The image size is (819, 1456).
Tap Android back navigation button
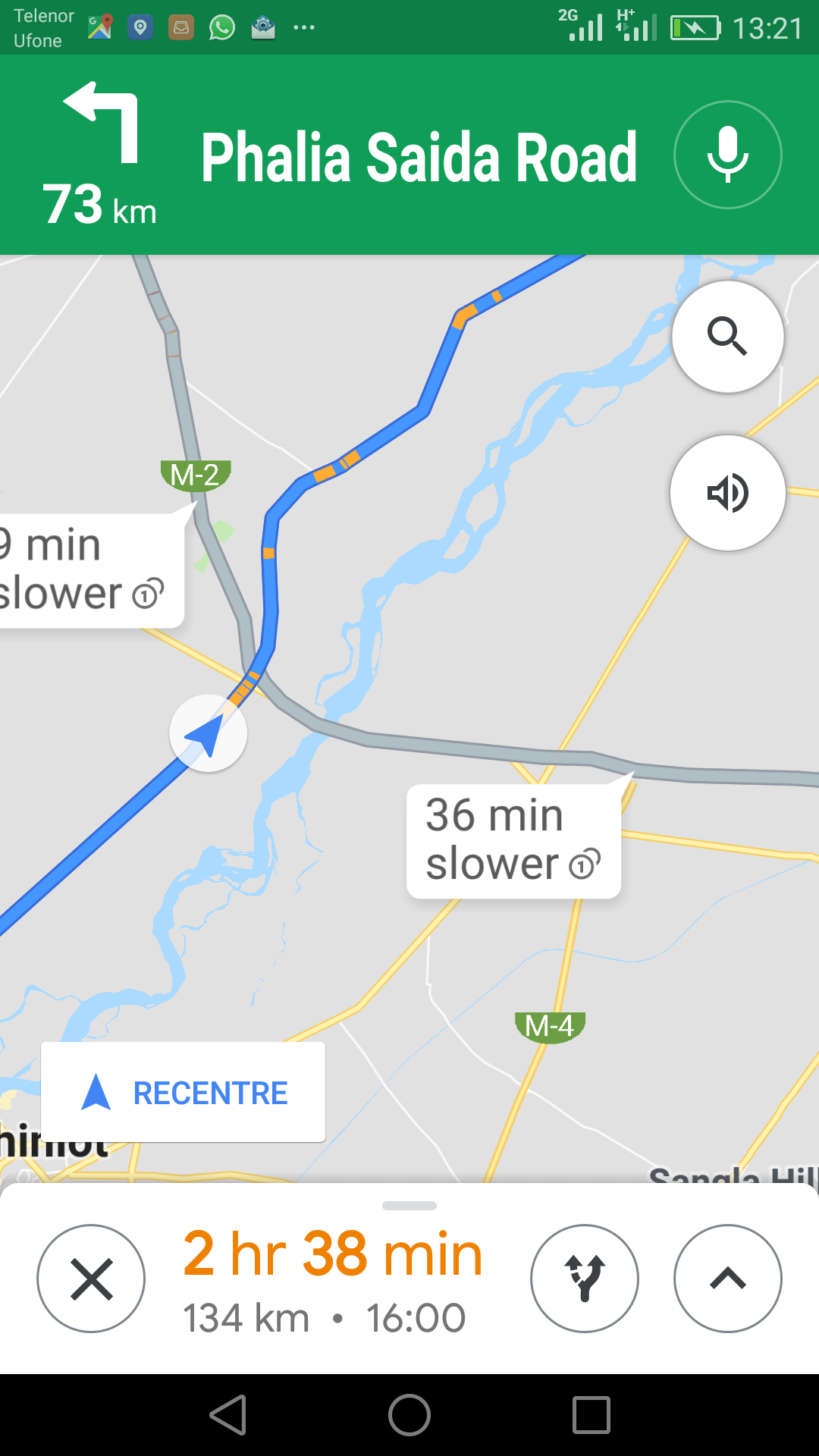pyautogui.click(x=227, y=1415)
